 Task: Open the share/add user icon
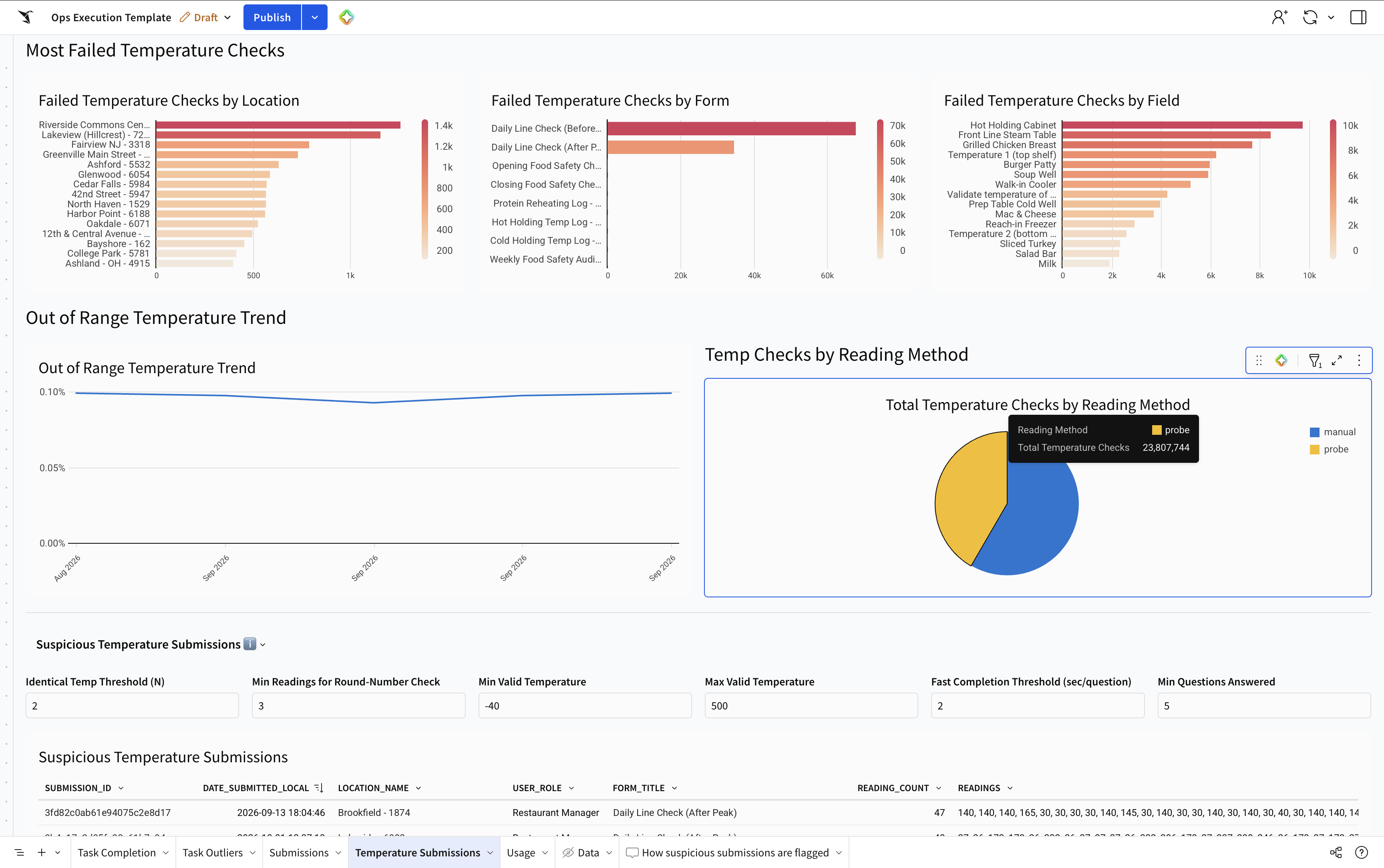pos(1279,17)
